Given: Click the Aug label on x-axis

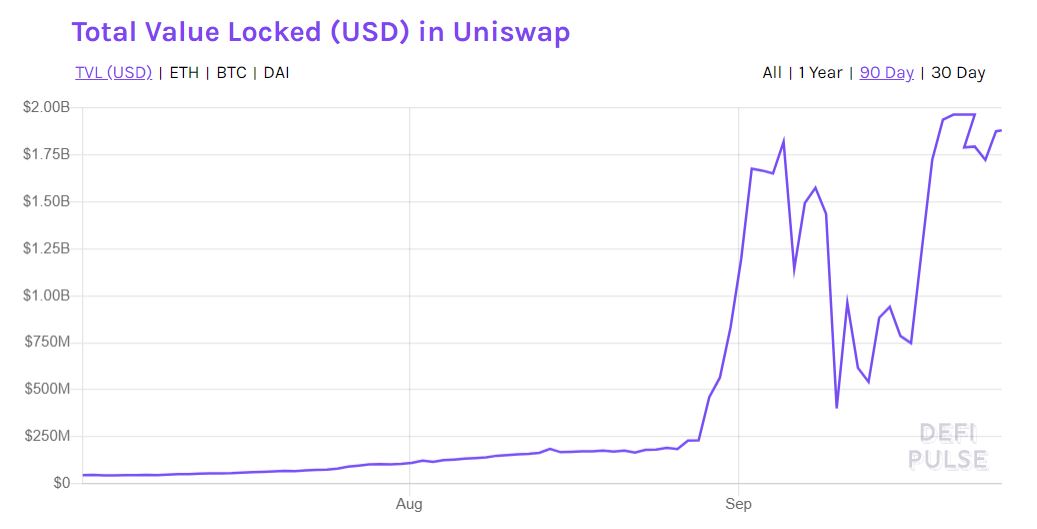Looking at the screenshot, I should pos(410,504).
